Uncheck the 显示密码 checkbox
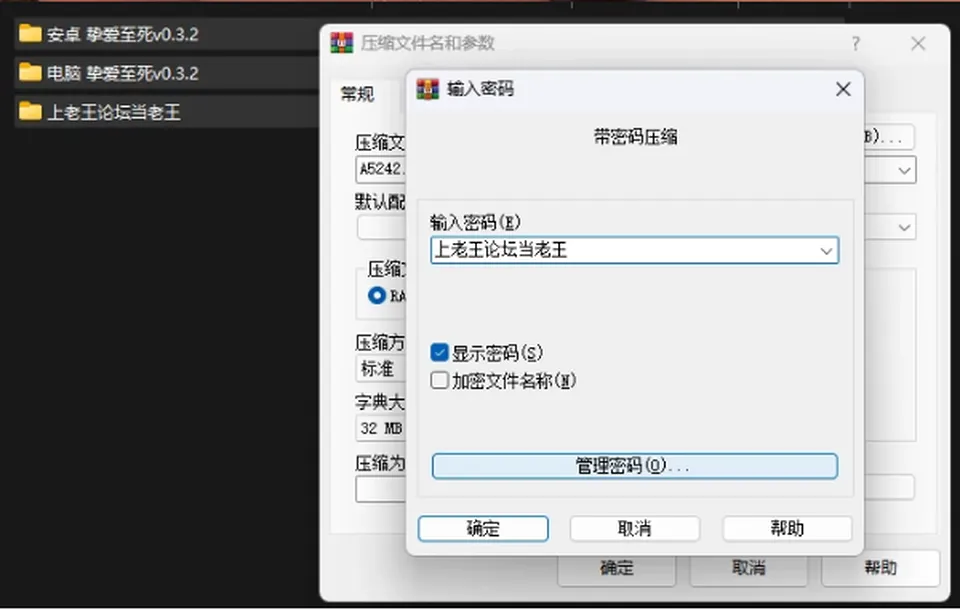This screenshot has height=610, width=960. (439, 352)
